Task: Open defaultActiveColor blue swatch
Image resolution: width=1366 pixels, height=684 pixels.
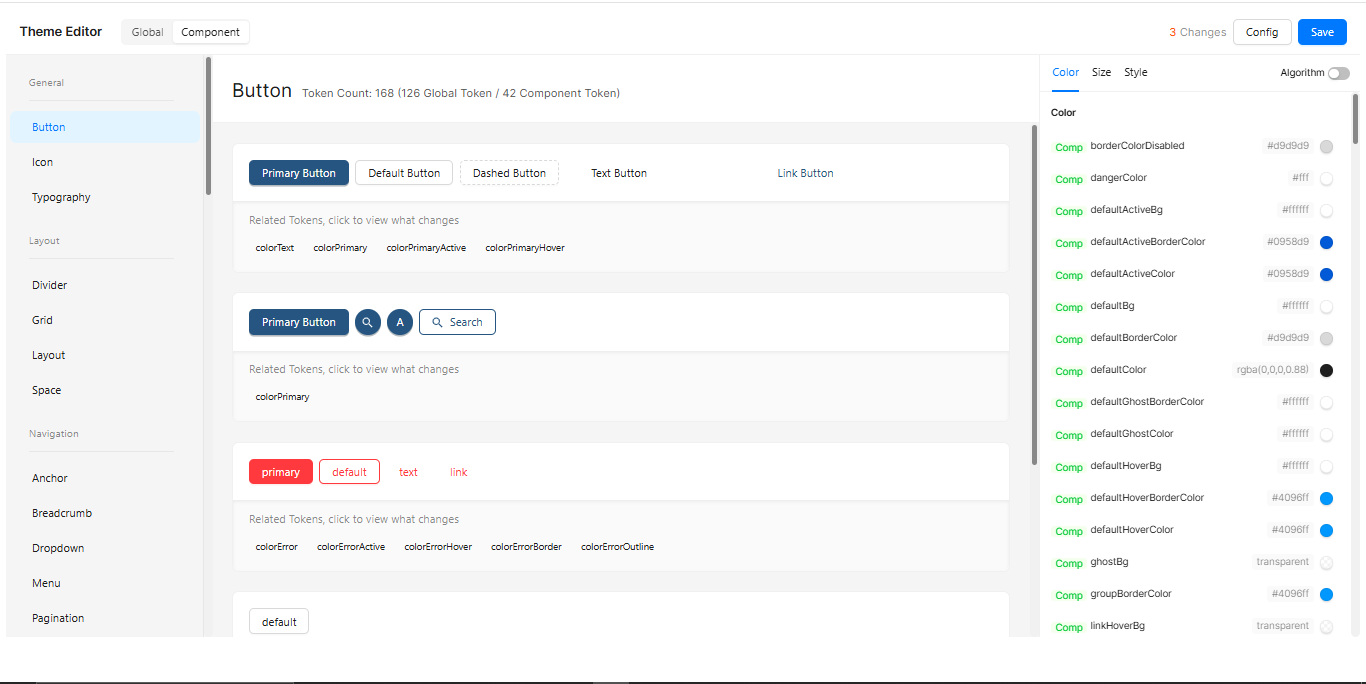Action: 1326,275
